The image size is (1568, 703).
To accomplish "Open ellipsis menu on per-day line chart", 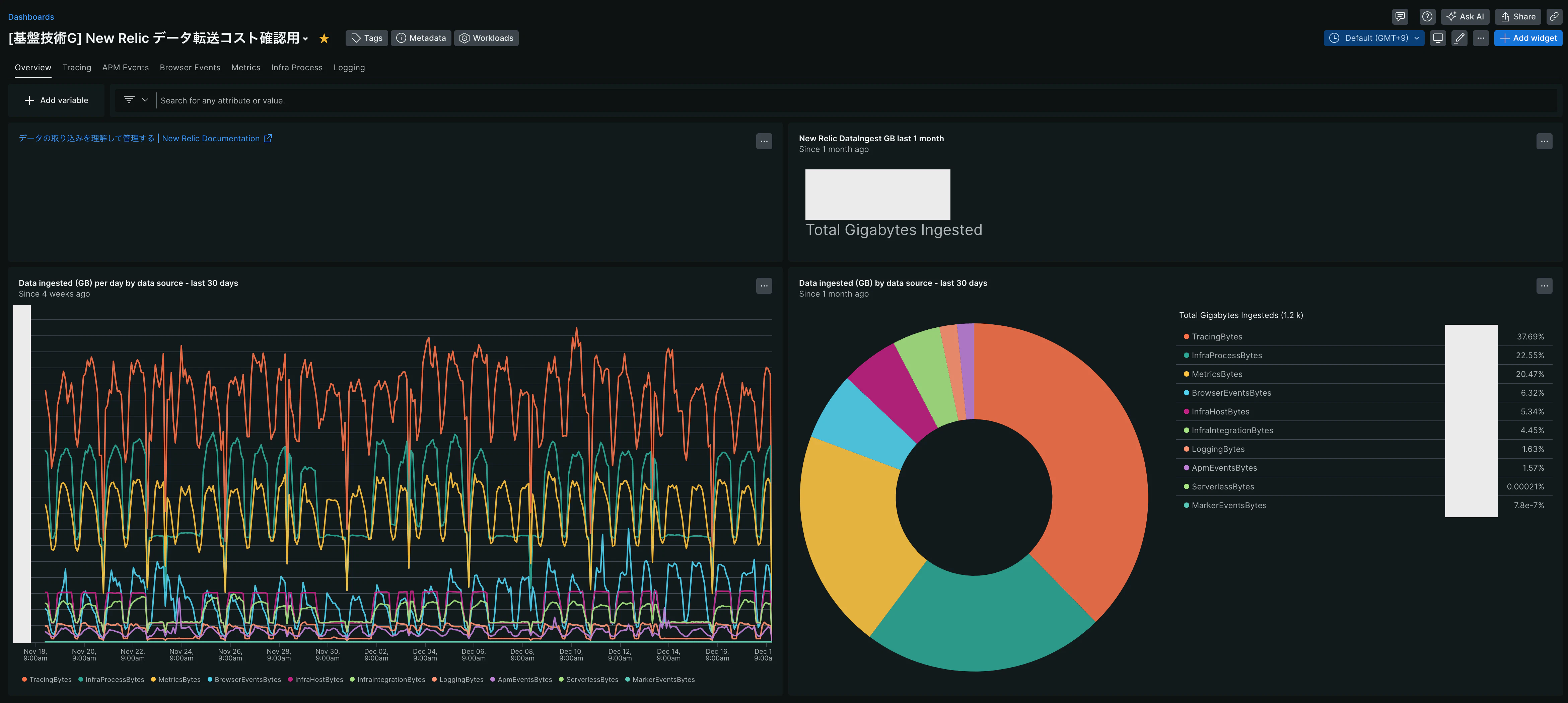I will (764, 286).
